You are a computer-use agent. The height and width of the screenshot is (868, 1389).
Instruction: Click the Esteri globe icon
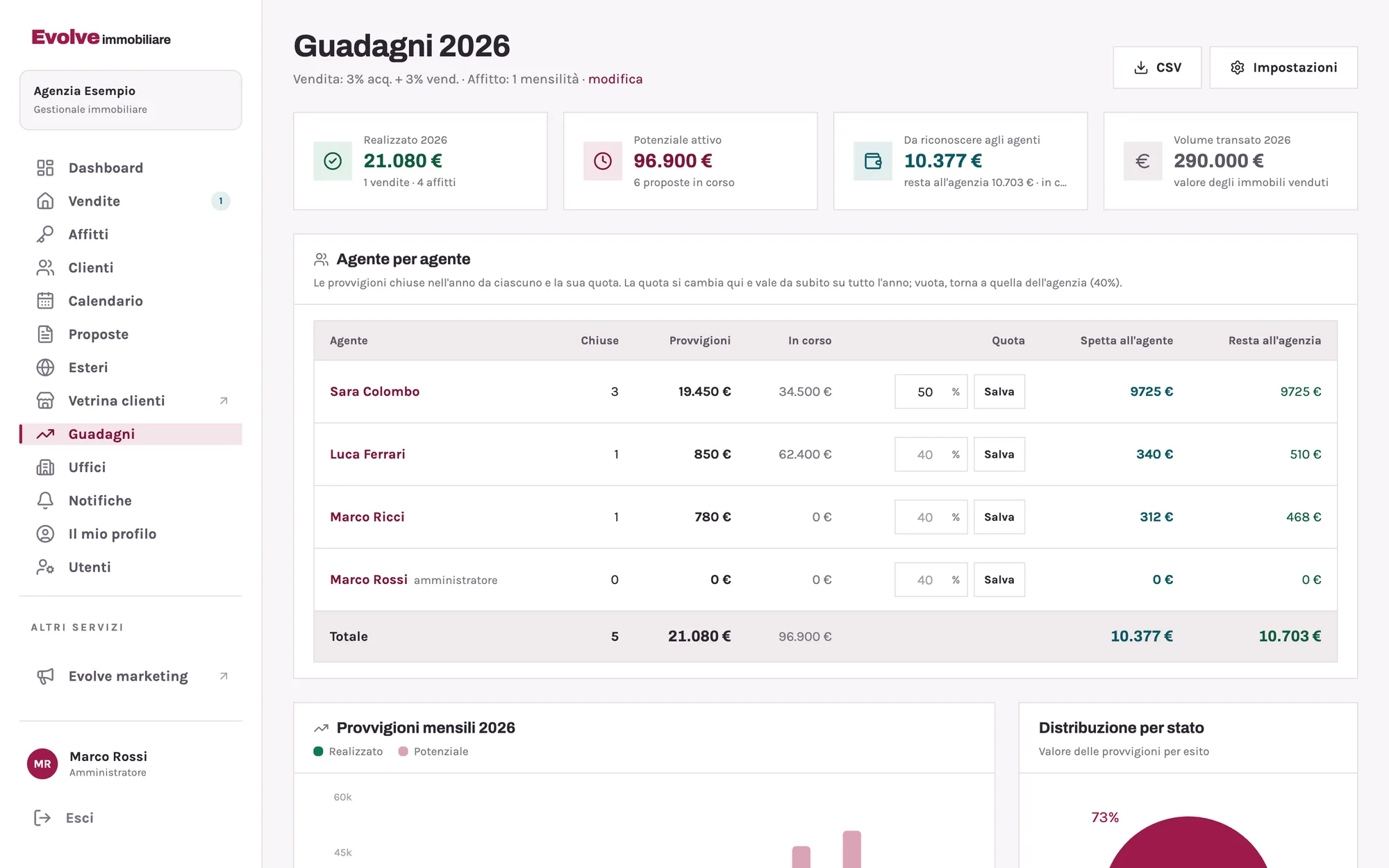tap(45, 368)
